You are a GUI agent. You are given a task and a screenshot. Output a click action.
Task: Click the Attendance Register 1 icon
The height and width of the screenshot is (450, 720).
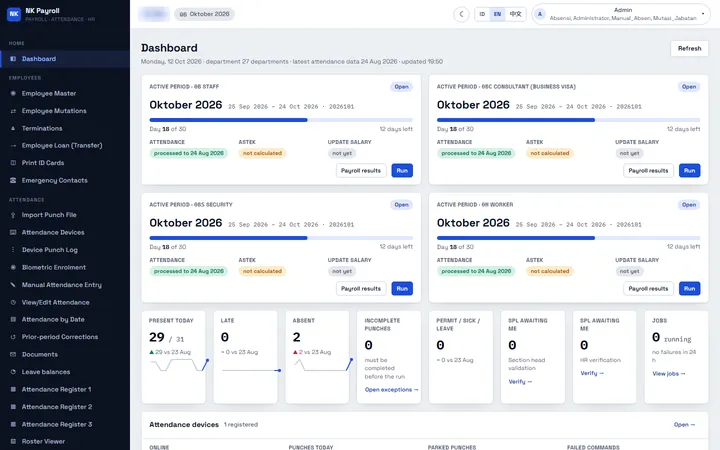click(x=13, y=389)
